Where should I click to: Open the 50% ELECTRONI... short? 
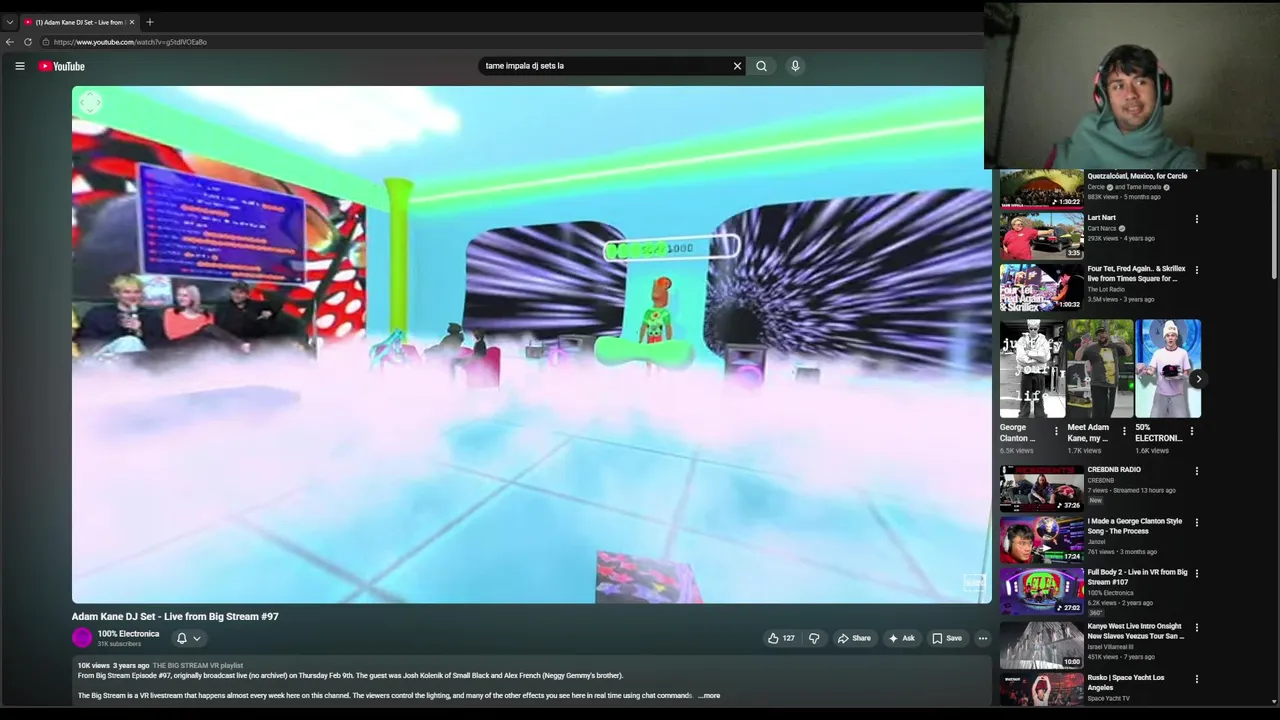pos(1168,369)
